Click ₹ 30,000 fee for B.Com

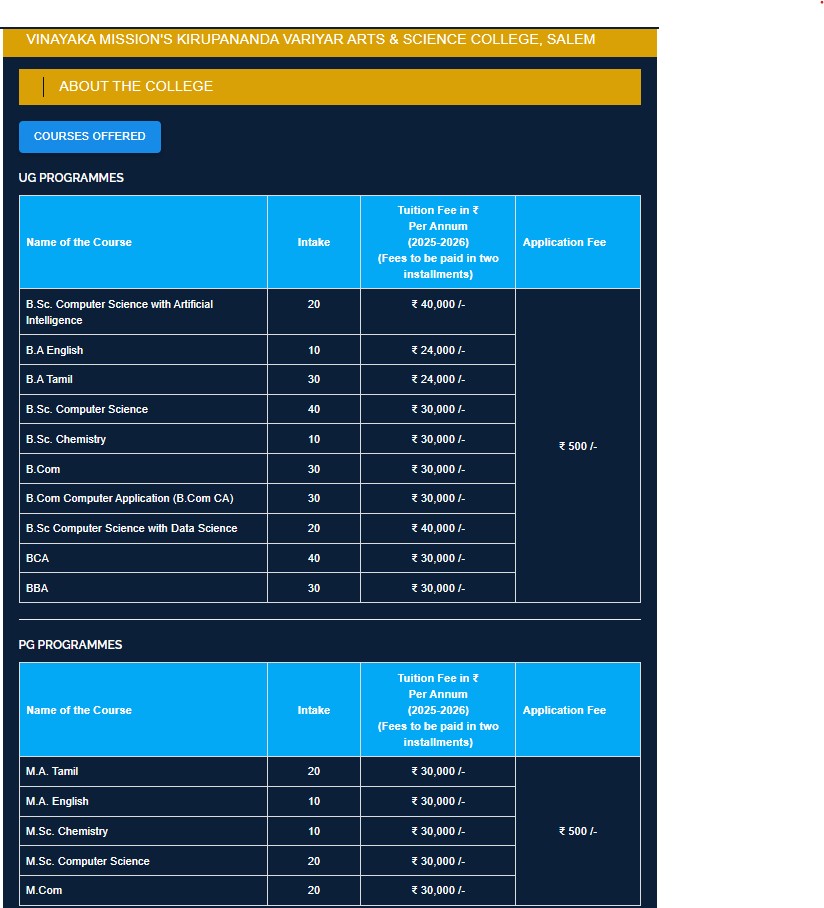coord(438,469)
